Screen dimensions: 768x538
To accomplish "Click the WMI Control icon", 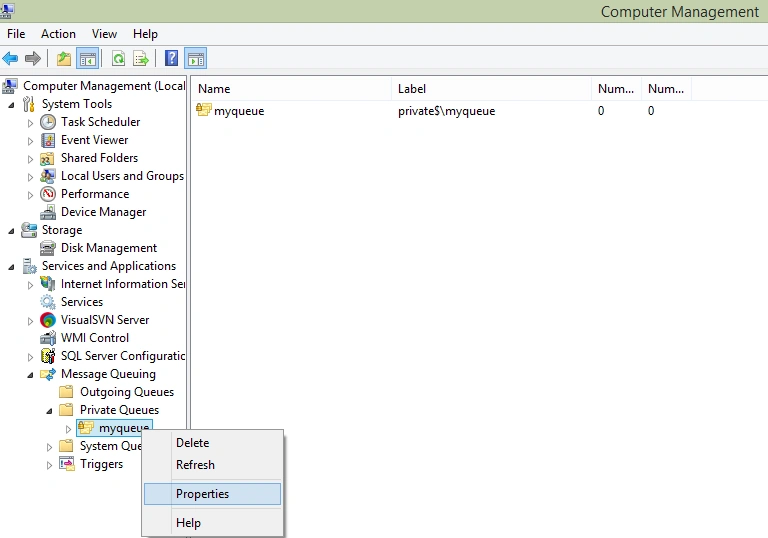I will (x=48, y=338).
